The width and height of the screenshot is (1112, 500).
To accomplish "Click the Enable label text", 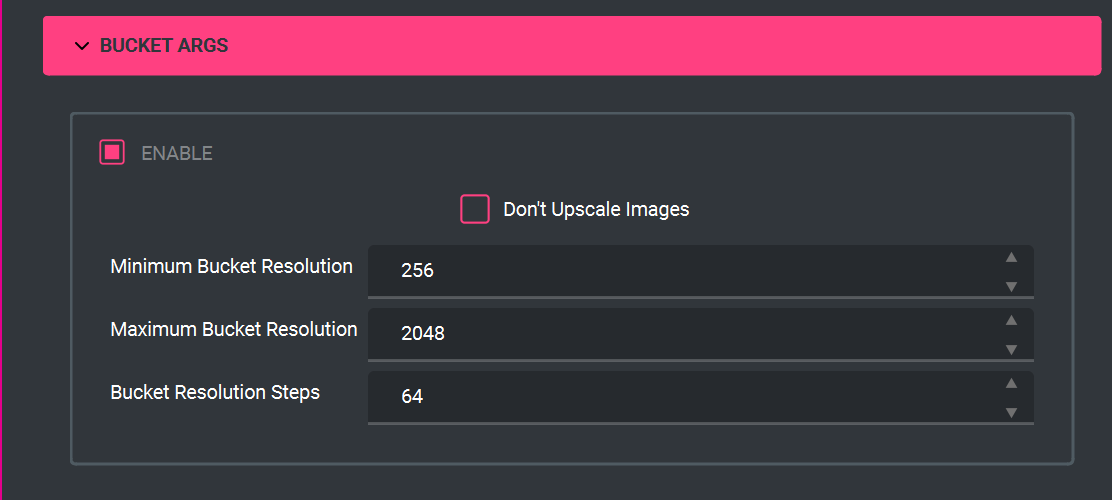I will point(177,153).
